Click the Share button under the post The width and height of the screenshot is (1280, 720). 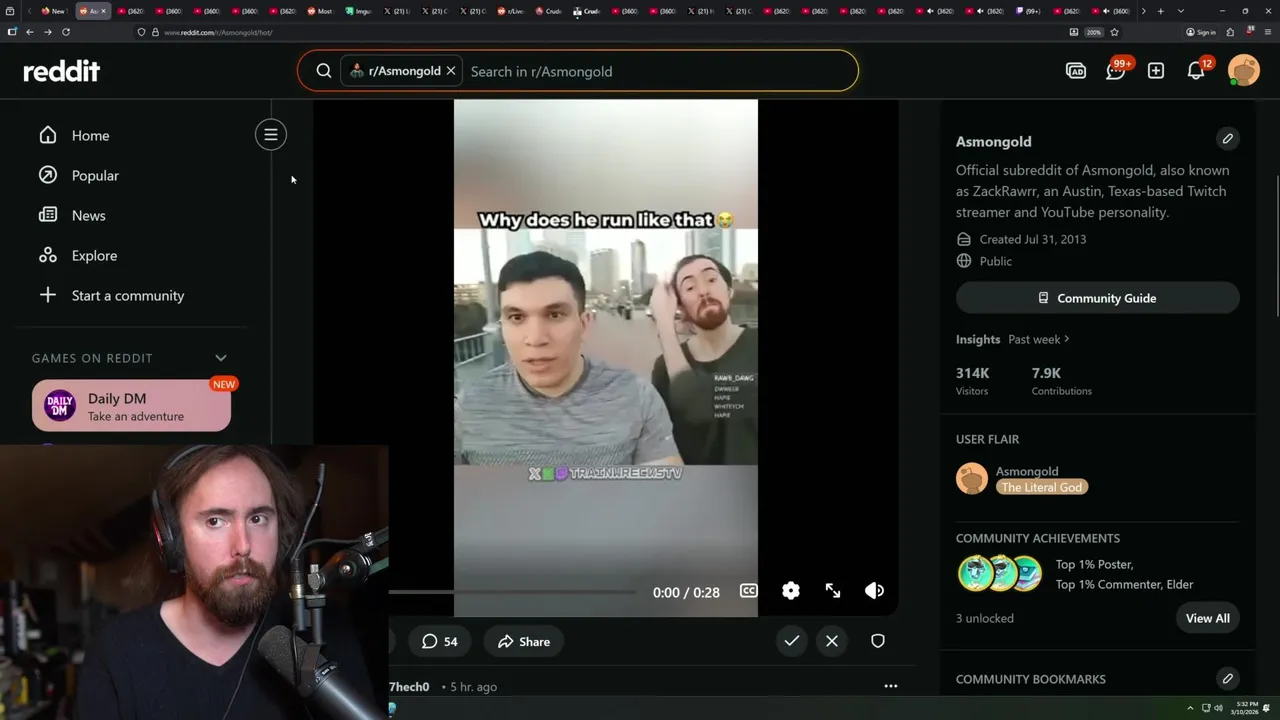click(x=524, y=641)
